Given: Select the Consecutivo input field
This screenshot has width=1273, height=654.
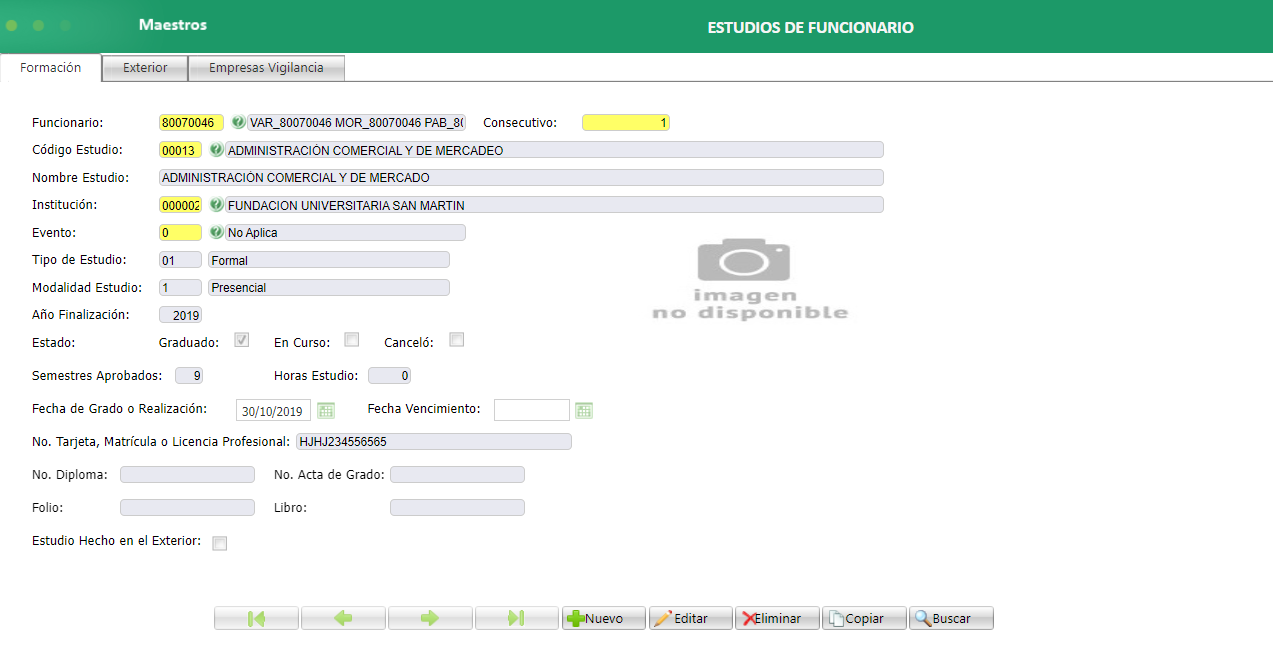Looking at the screenshot, I should coord(625,122).
